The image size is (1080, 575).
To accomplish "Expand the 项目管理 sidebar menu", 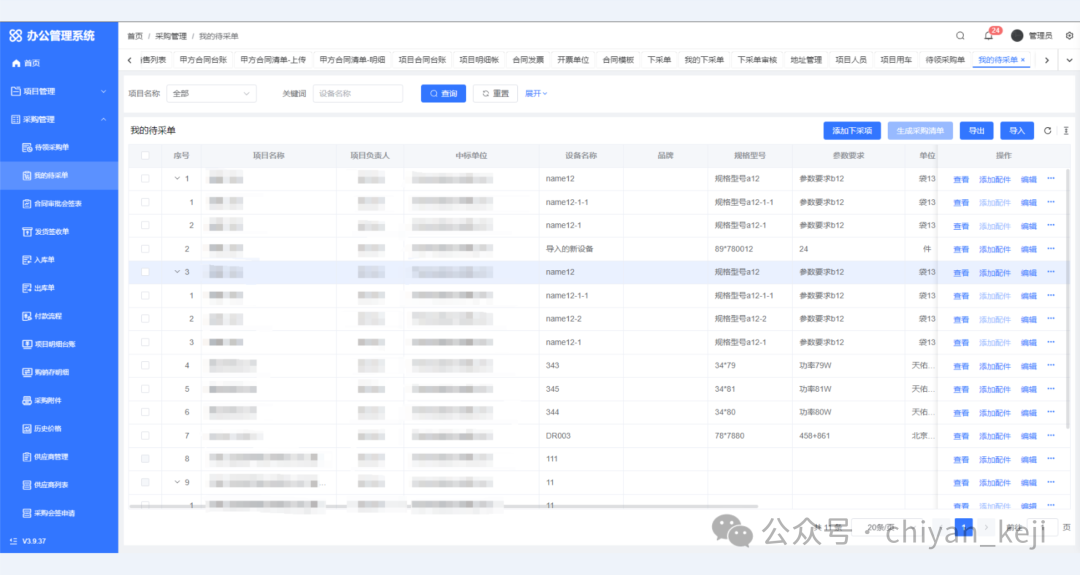I will tap(58, 91).
